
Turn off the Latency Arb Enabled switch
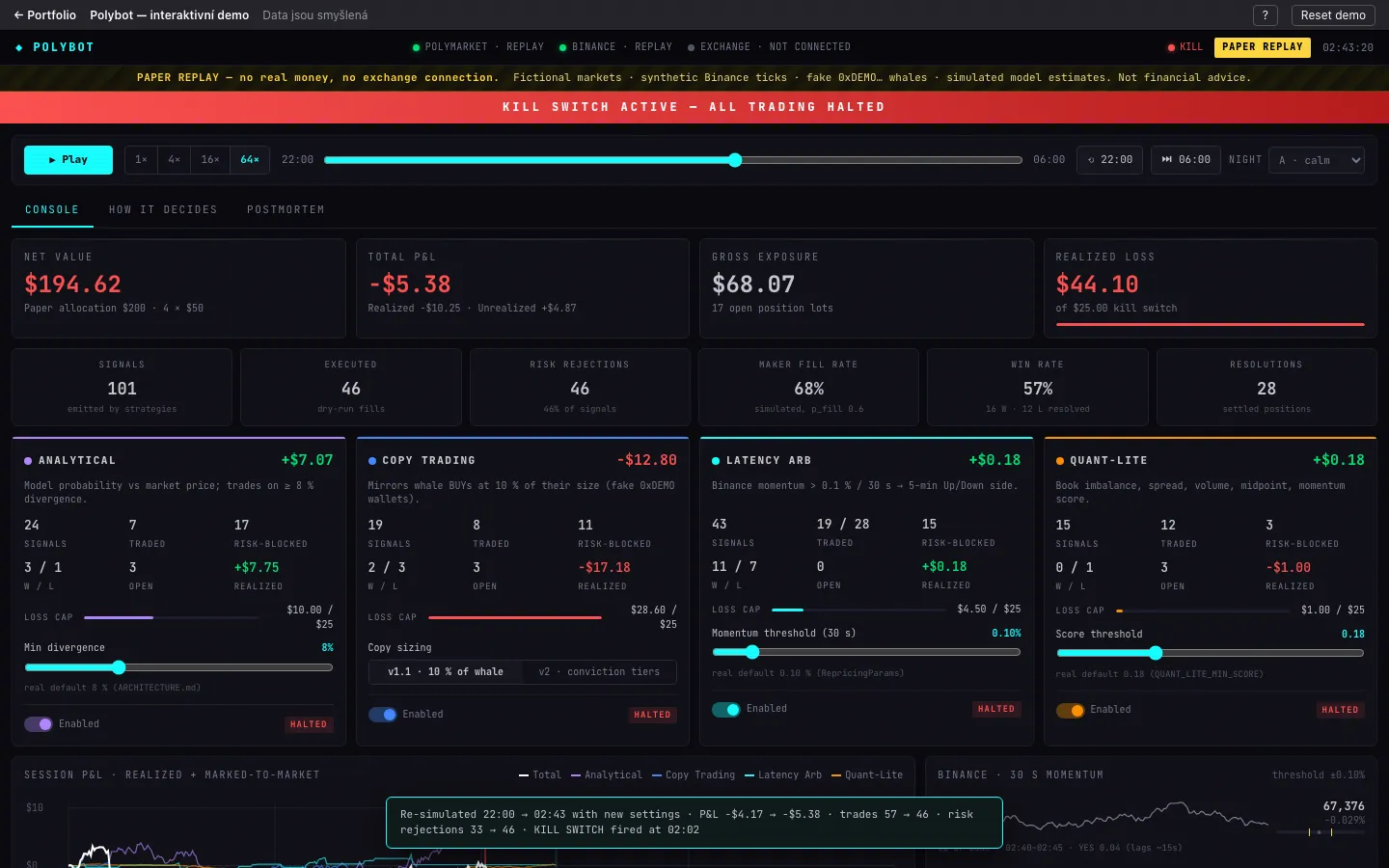(726, 710)
